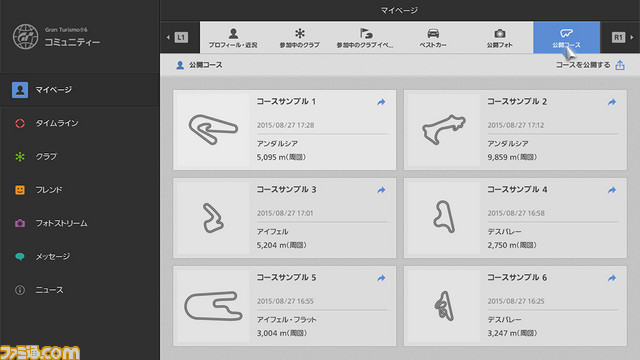Share コースサンプル 1 via arrow icon
The image size is (640, 360).
(x=381, y=102)
